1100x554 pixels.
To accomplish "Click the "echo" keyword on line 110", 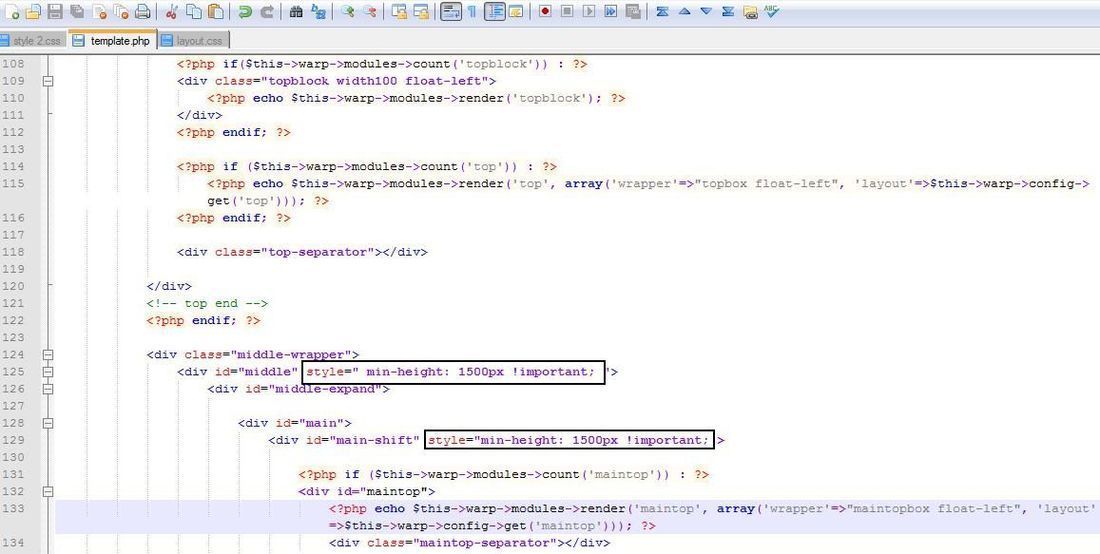I will click(268, 98).
